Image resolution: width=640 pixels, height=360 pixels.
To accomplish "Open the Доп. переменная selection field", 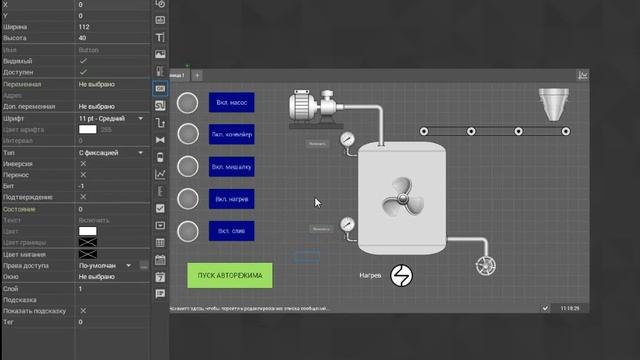I will coord(112,106).
